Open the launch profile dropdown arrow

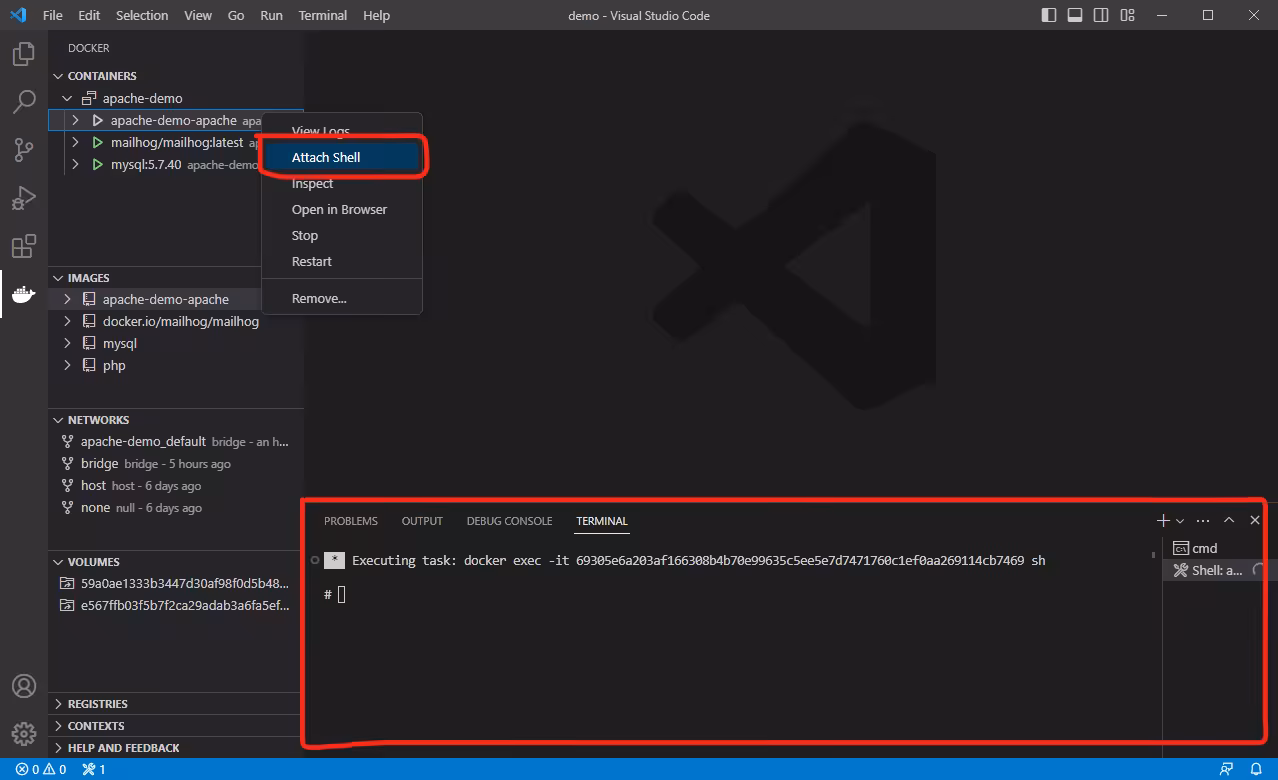coord(1180,521)
